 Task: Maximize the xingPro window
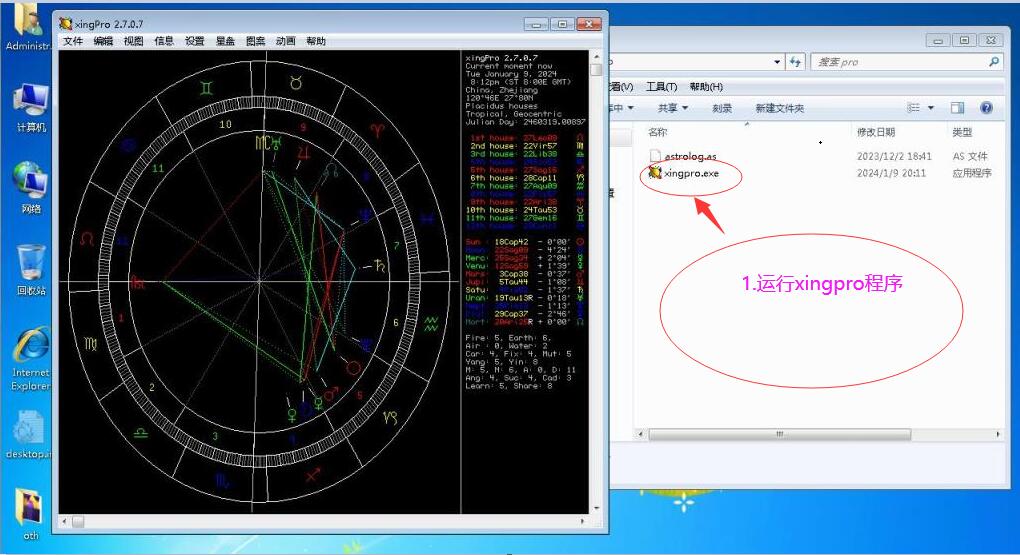[562, 24]
